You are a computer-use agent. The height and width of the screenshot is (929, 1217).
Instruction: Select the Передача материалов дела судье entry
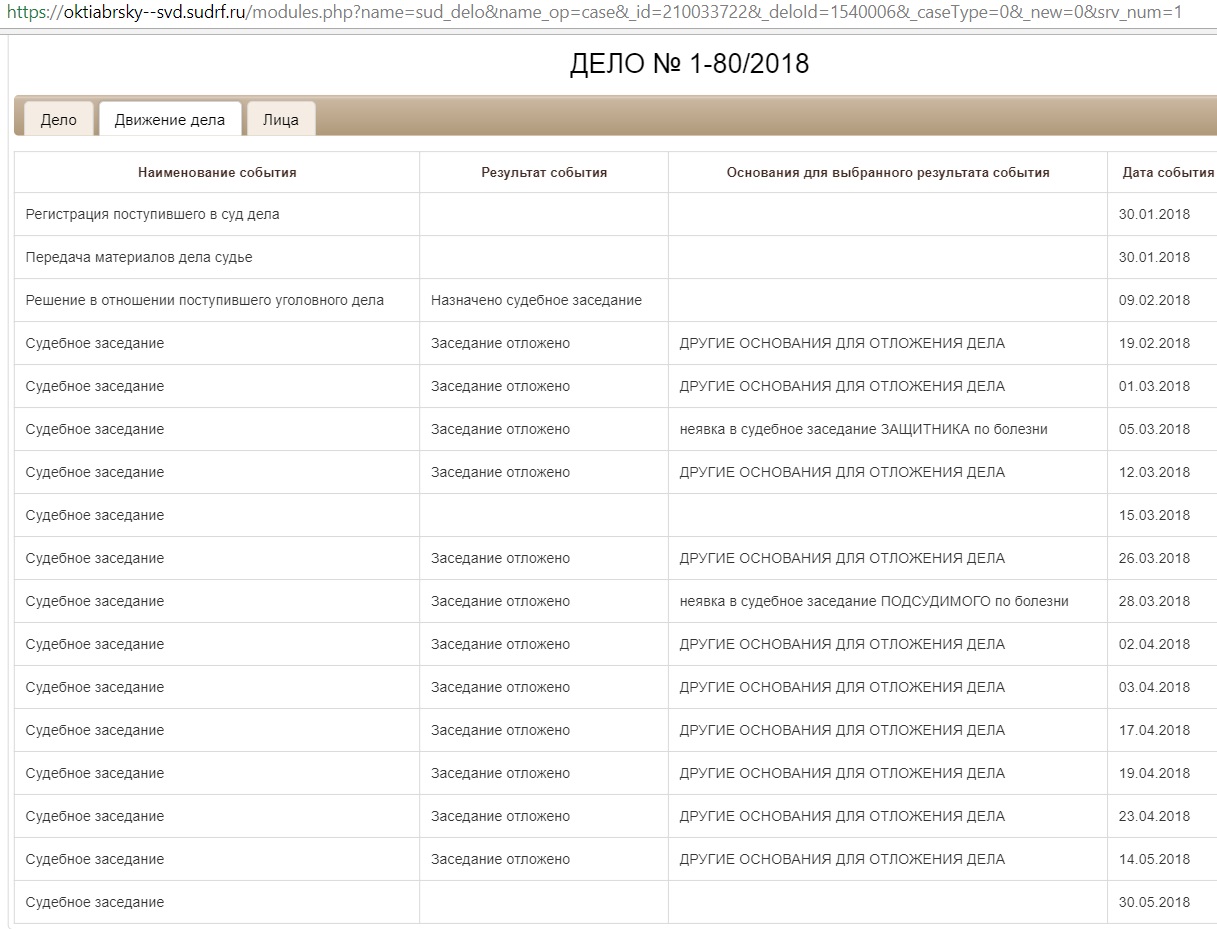(x=139, y=257)
